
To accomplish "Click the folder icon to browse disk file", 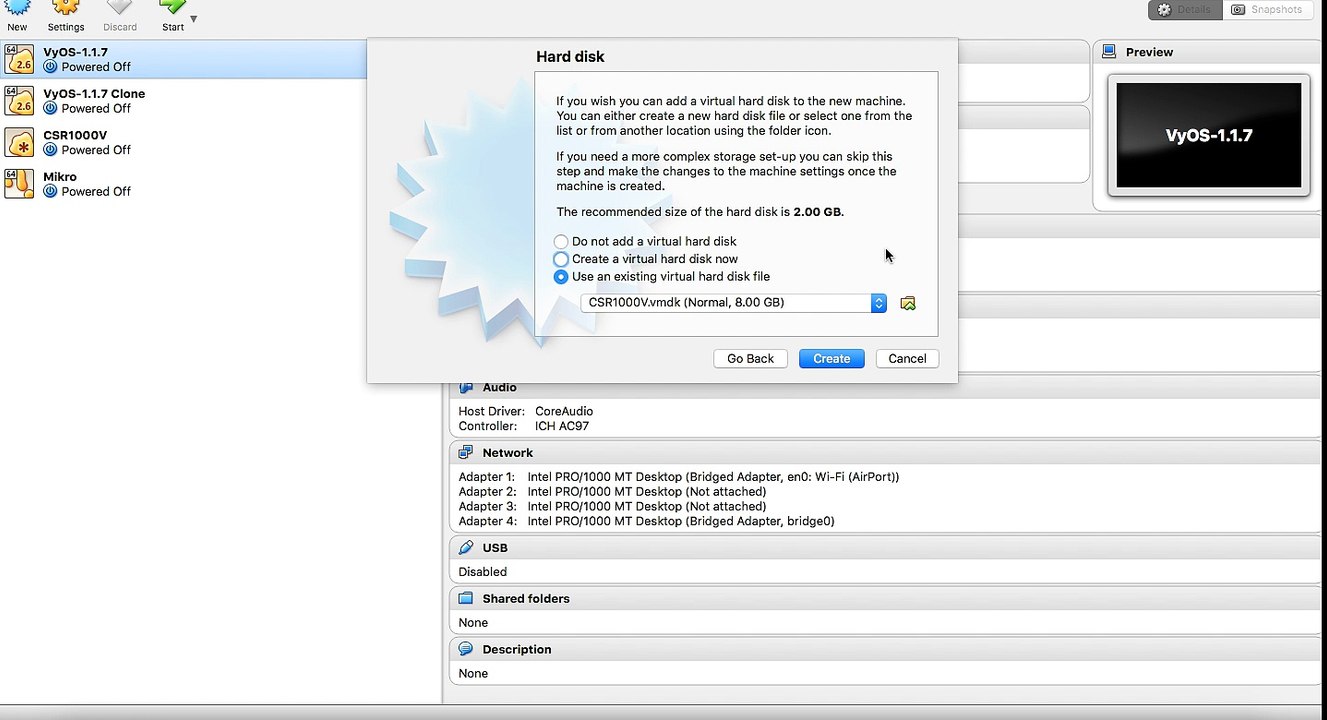I will [x=908, y=303].
